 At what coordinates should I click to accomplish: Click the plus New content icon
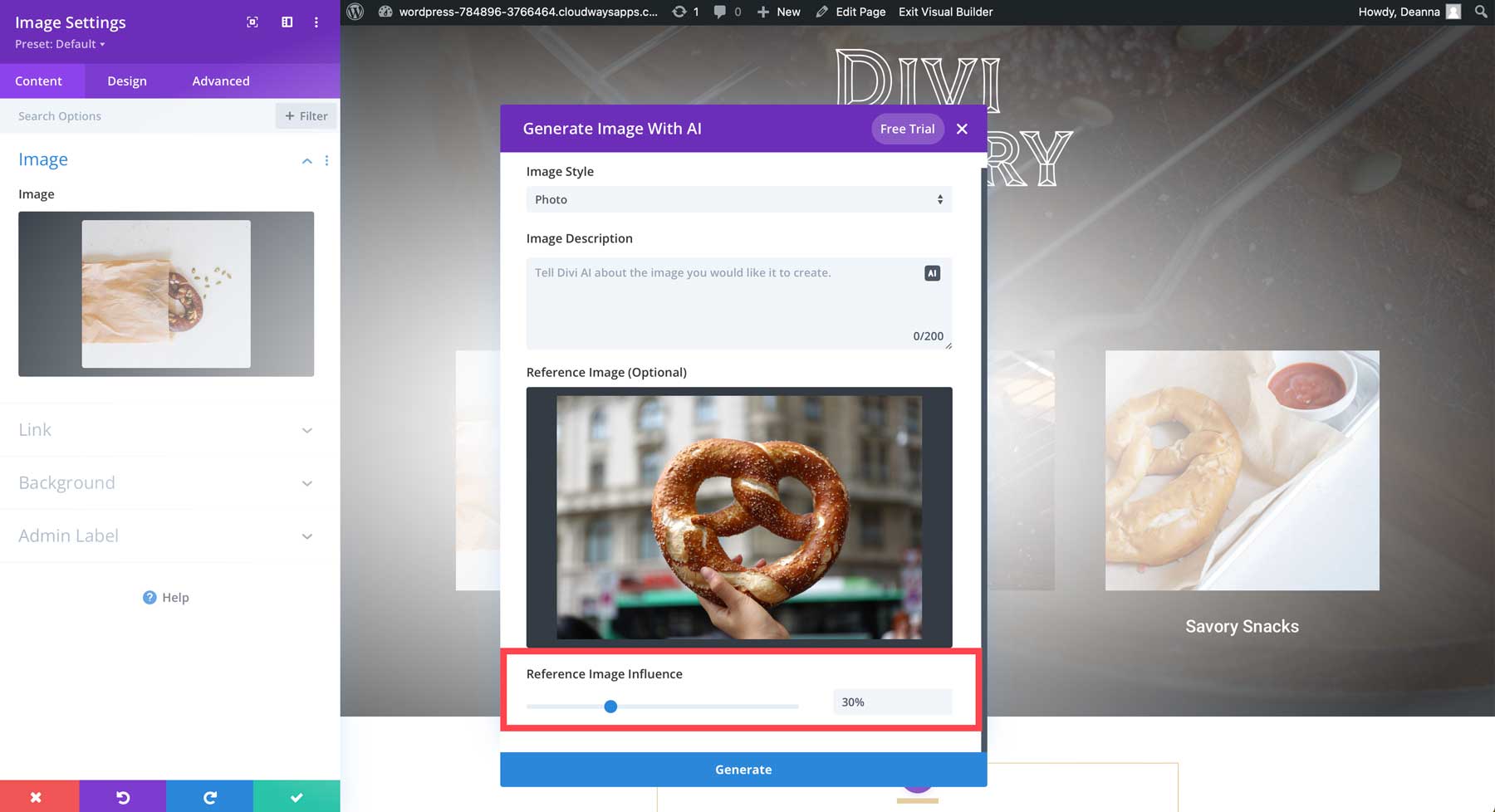763,12
